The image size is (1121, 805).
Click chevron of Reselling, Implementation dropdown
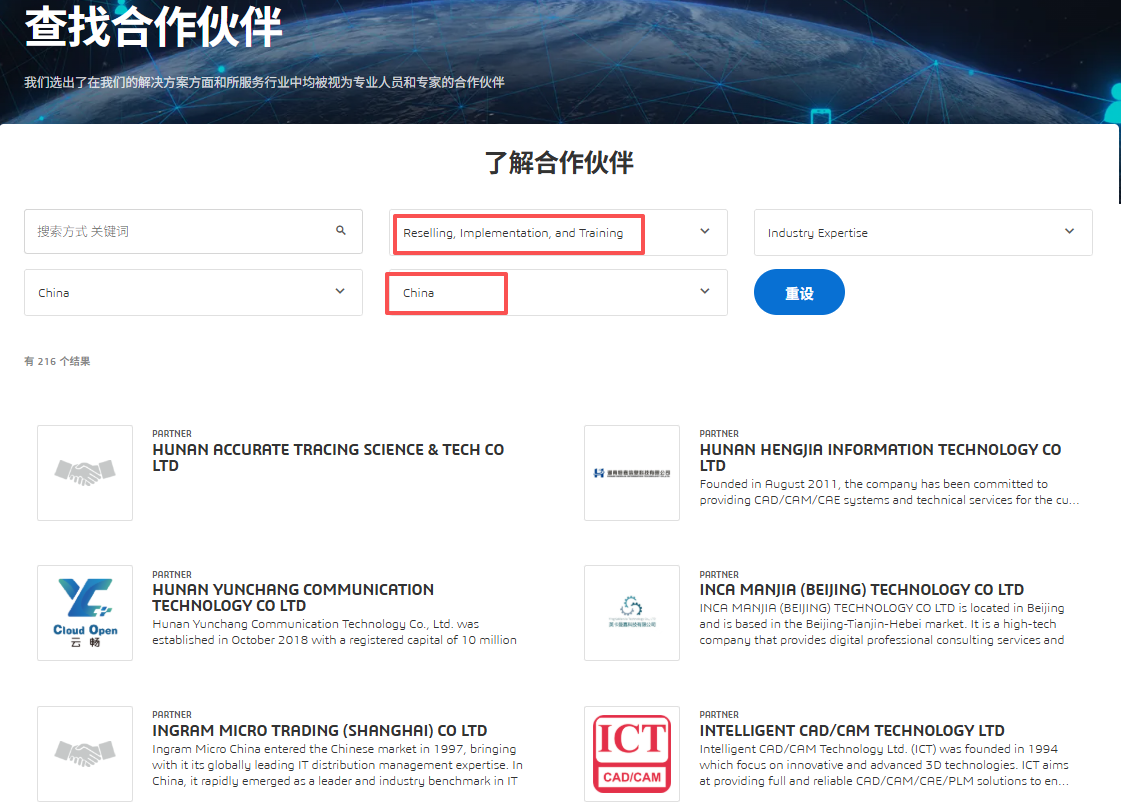click(x=705, y=231)
